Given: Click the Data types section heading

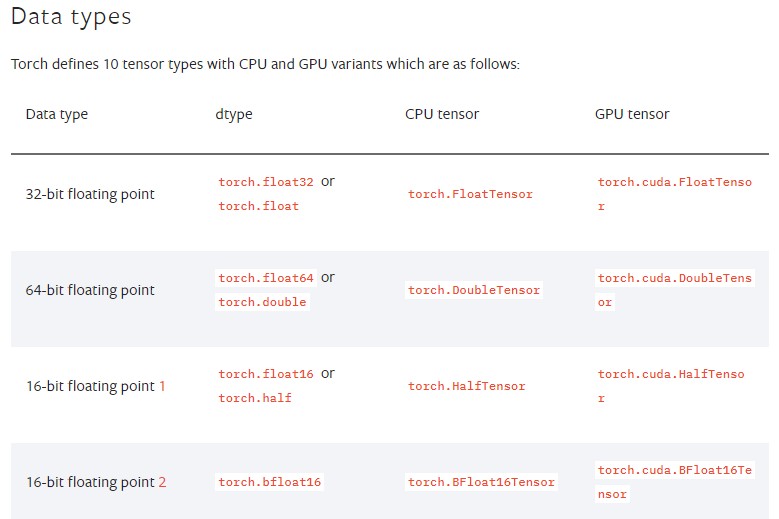Looking at the screenshot, I should pos(71,17).
